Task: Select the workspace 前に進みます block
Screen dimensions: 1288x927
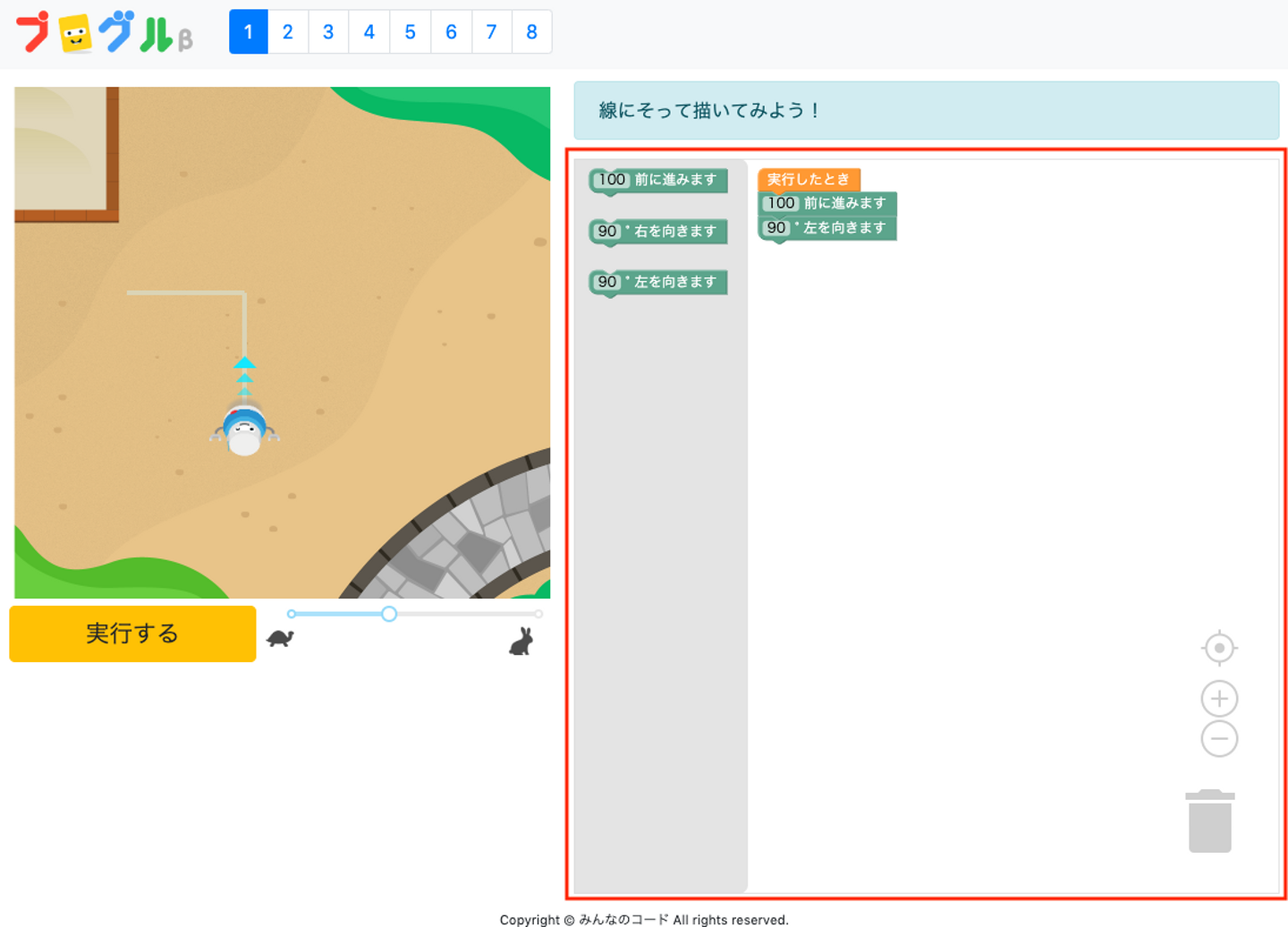Action: [x=827, y=204]
